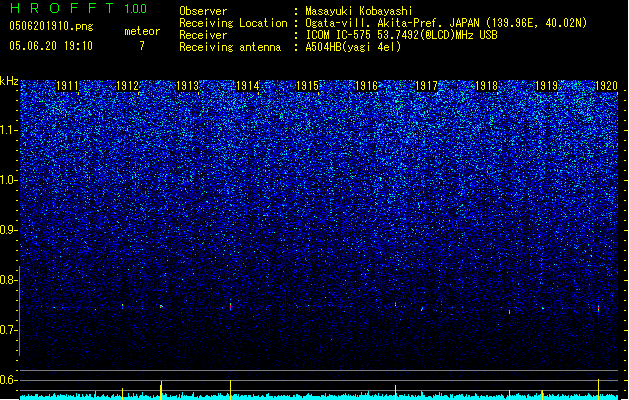The image size is (629, 400).
Task: Click the 1912 time marker
Action: tap(127, 86)
